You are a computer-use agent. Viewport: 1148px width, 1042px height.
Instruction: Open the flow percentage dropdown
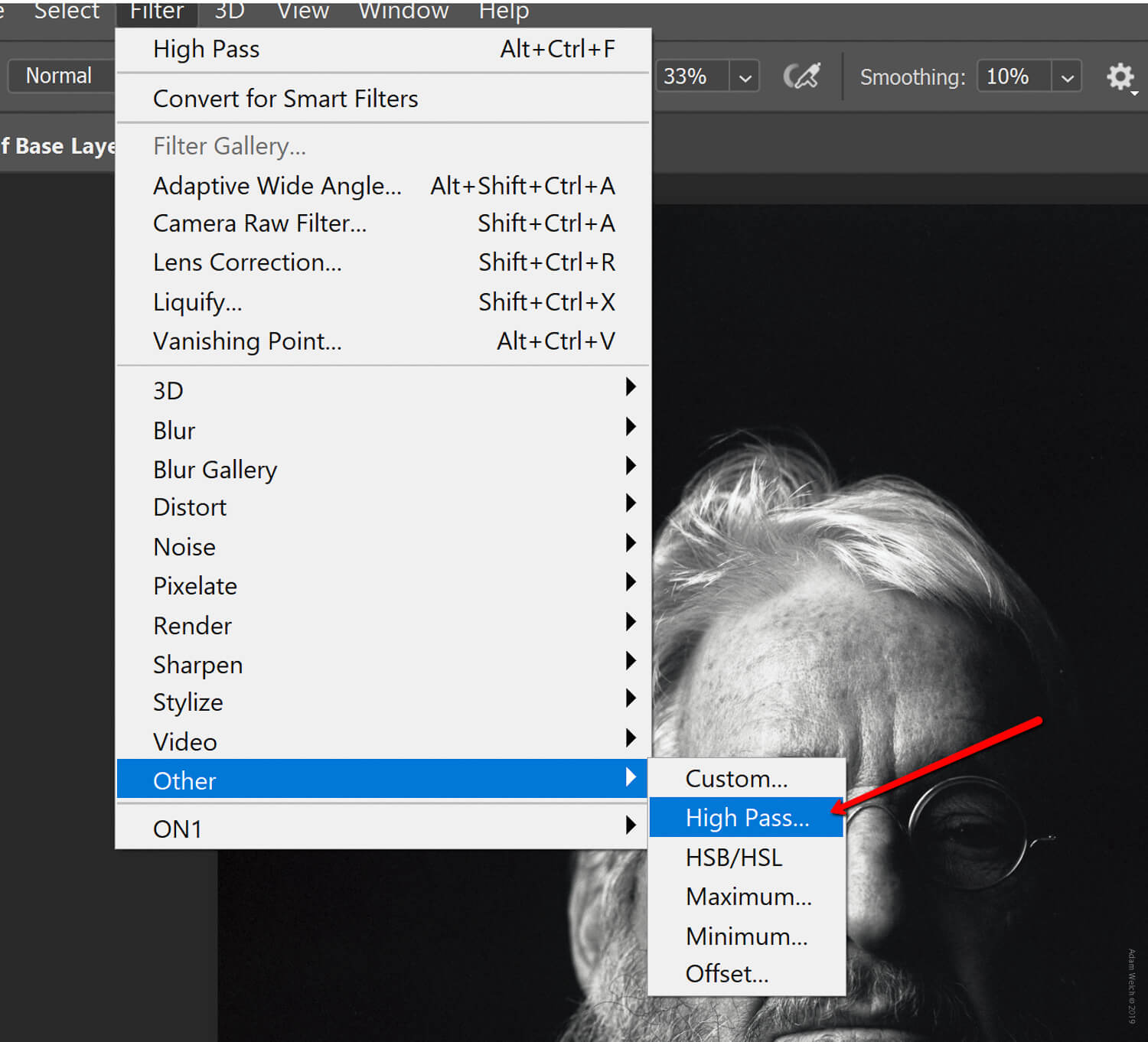[743, 76]
